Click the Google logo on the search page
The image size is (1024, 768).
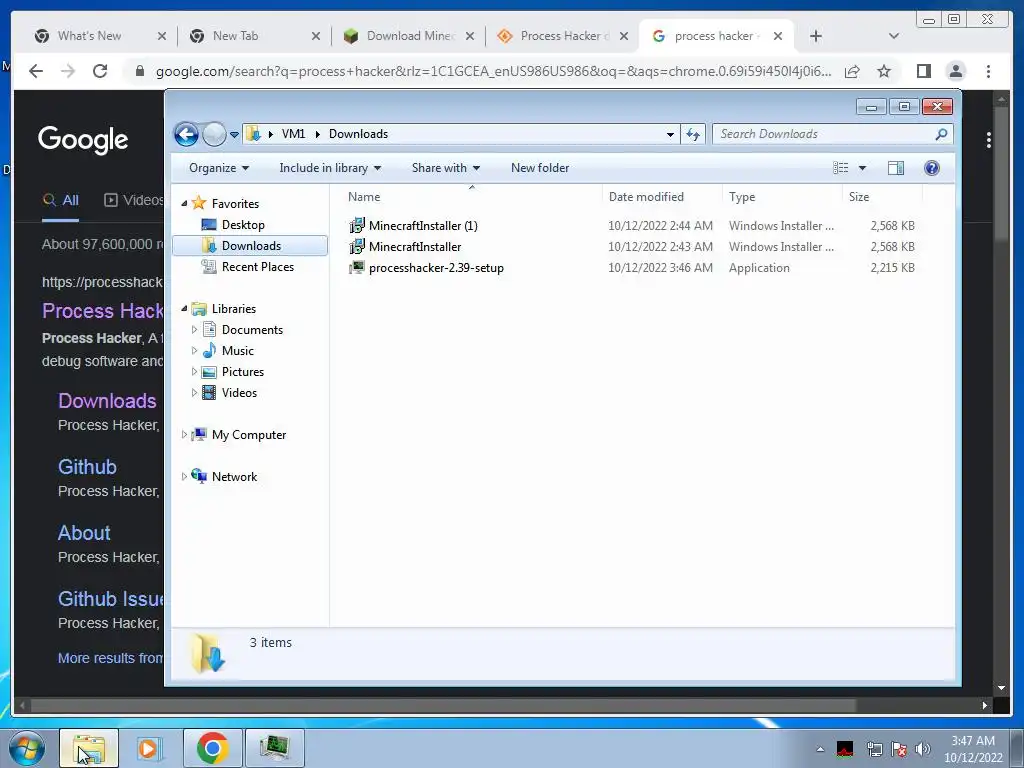pos(83,139)
